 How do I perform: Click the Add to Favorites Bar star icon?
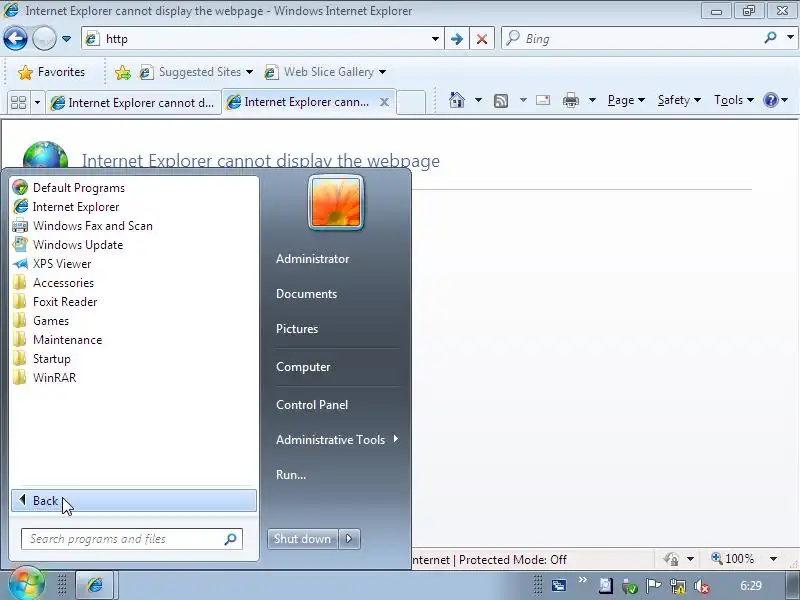pos(123,72)
